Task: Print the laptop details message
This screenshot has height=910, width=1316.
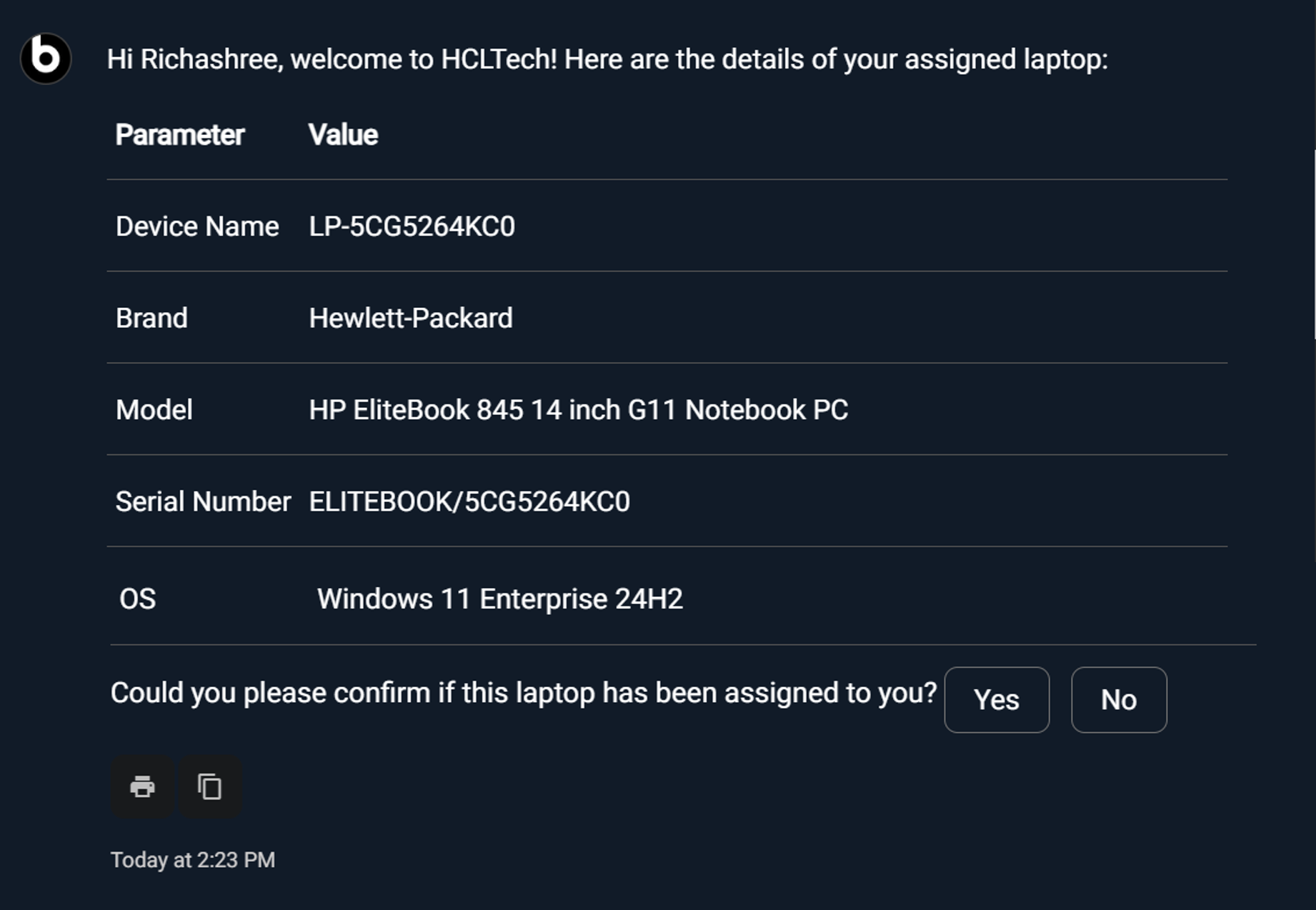Action: click(142, 786)
